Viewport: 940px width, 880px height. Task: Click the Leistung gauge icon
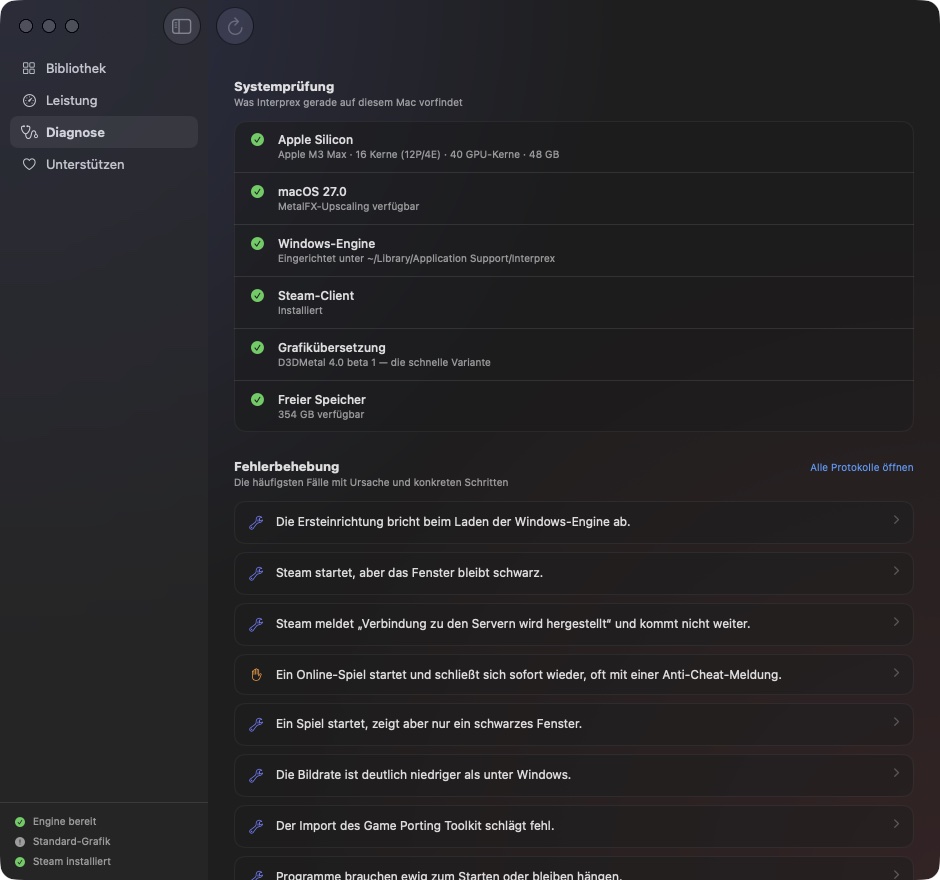[29, 101]
